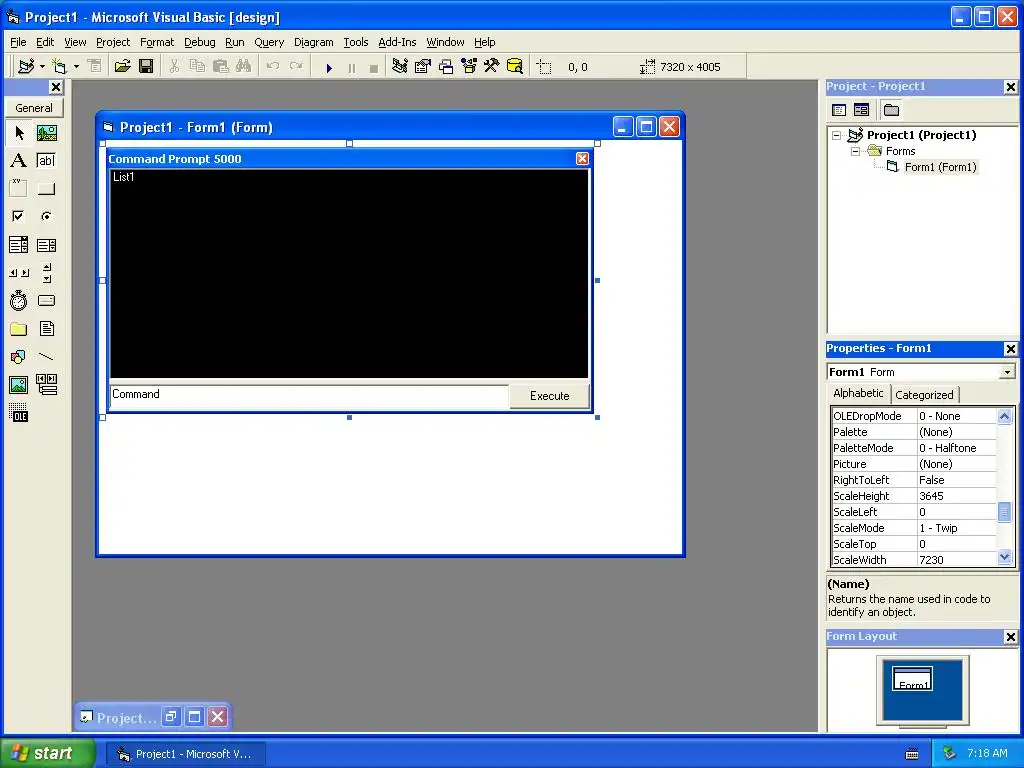This screenshot has height=768, width=1024.
Task: Open the File menu
Action: coord(18,42)
